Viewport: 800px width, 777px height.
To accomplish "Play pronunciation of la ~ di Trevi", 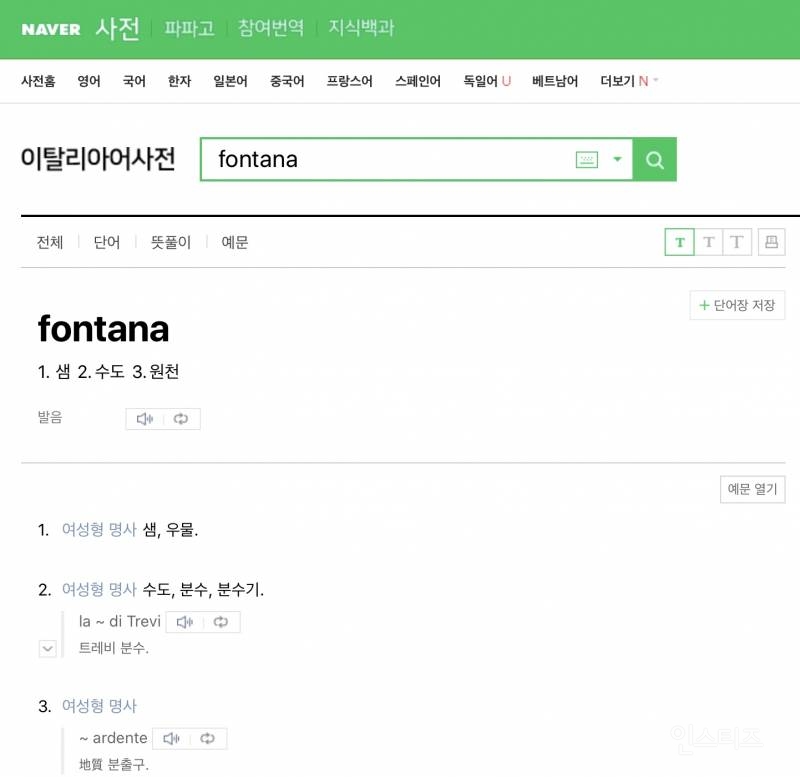I will click(185, 621).
